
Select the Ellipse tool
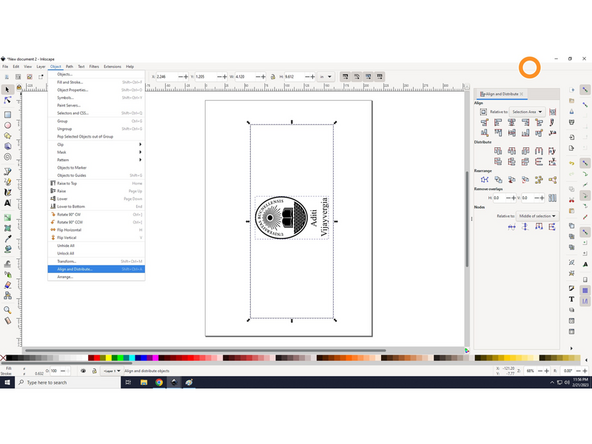7,125
